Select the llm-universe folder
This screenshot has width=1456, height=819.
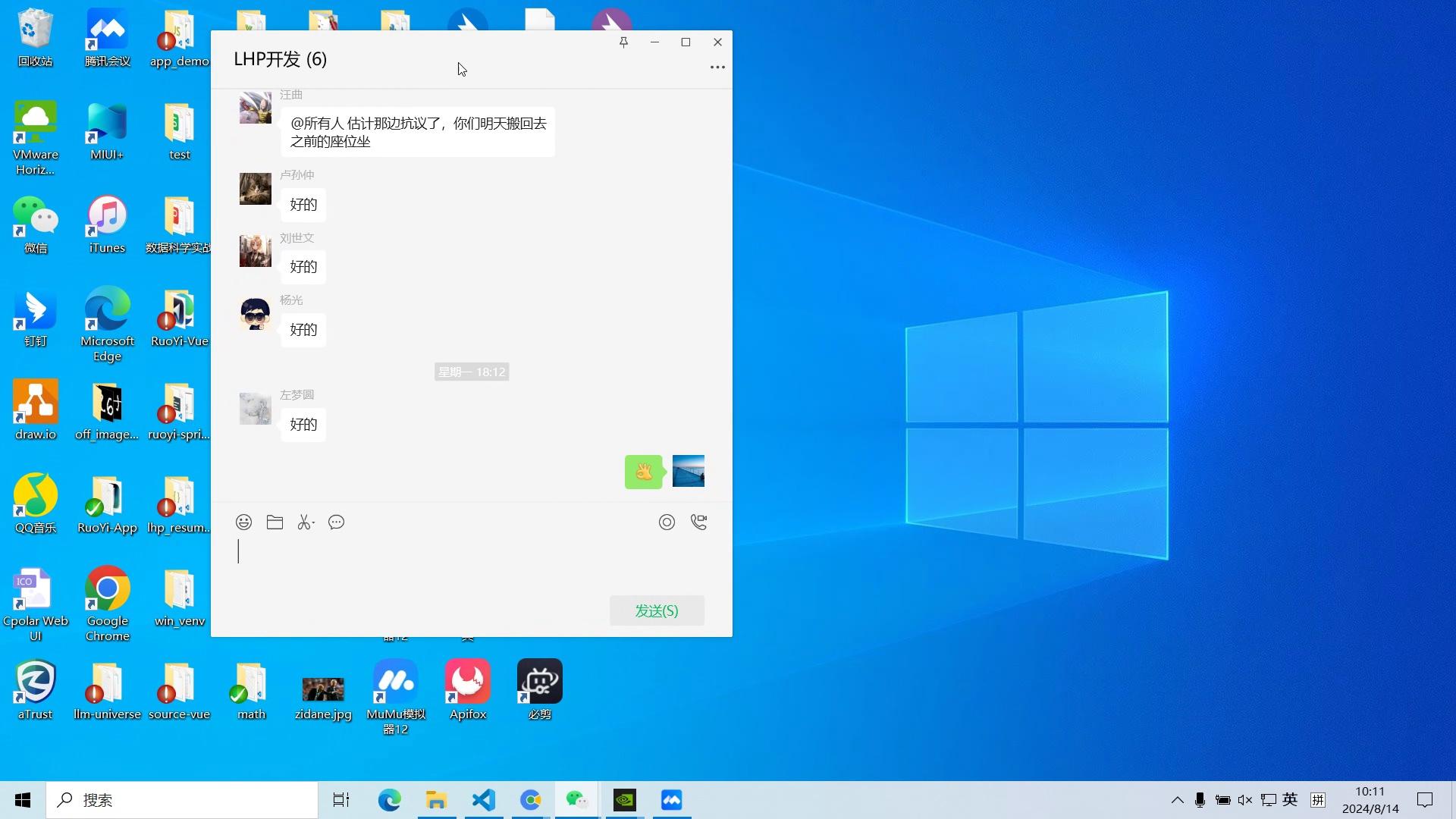[x=108, y=691]
